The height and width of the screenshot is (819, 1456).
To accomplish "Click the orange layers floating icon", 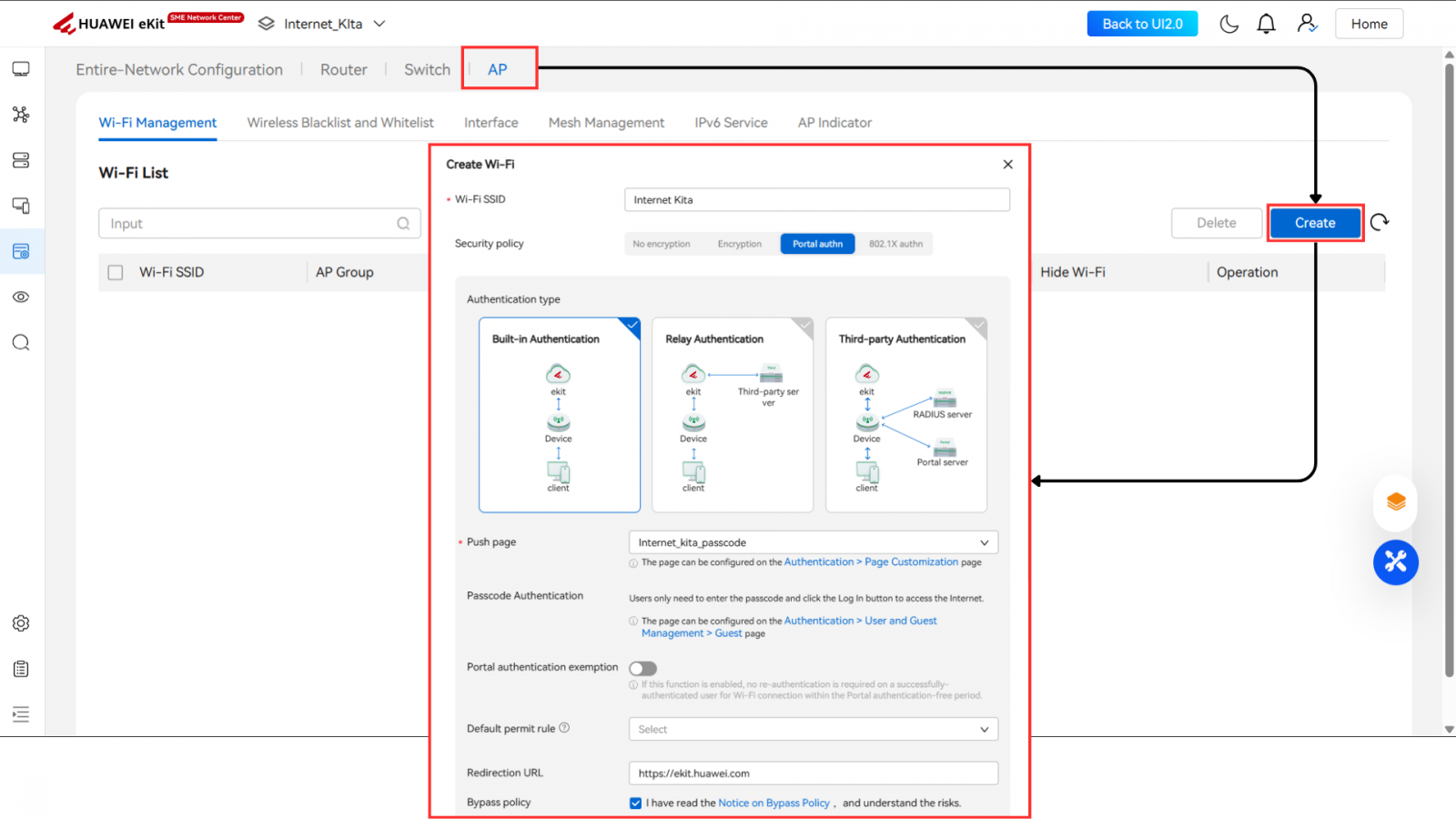I will click(x=1396, y=501).
